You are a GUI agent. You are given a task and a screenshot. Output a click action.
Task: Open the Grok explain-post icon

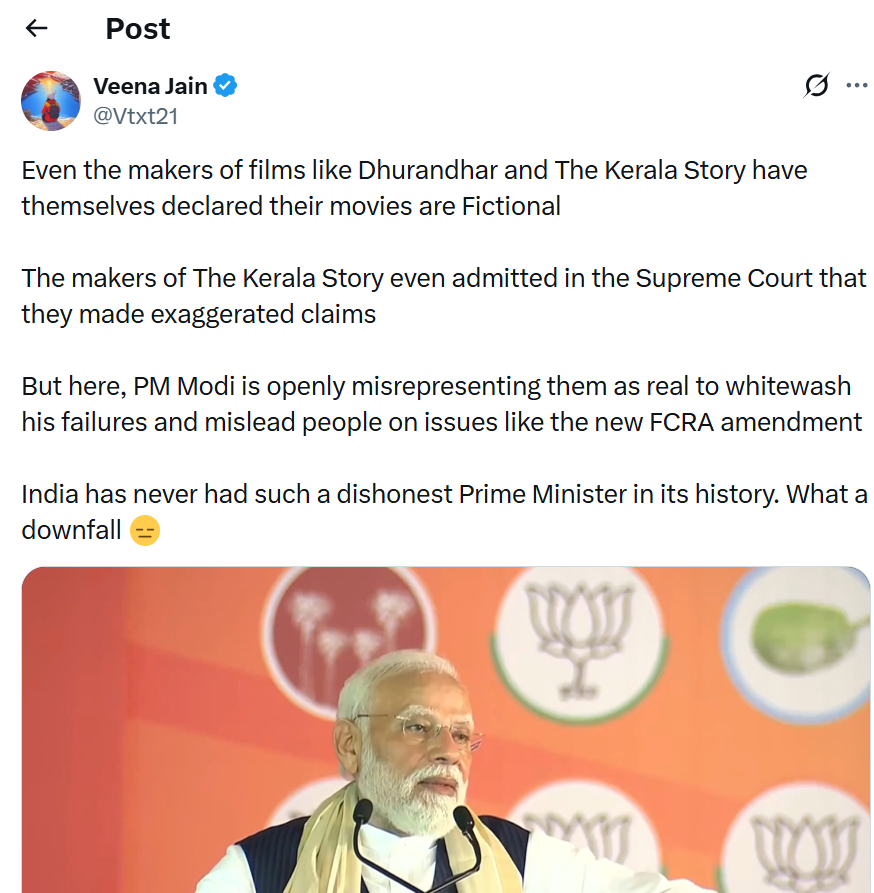(816, 86)
